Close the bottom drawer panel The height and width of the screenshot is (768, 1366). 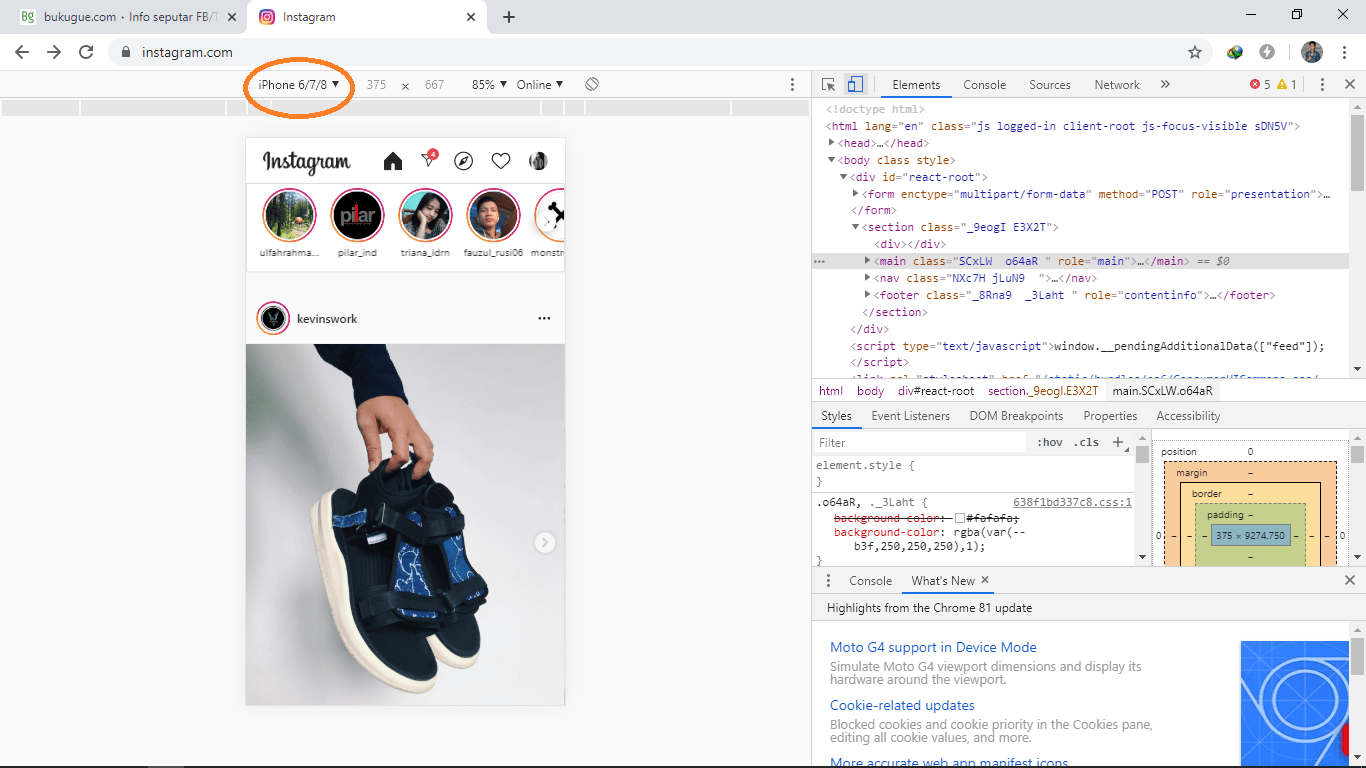tap(1349, 580)
